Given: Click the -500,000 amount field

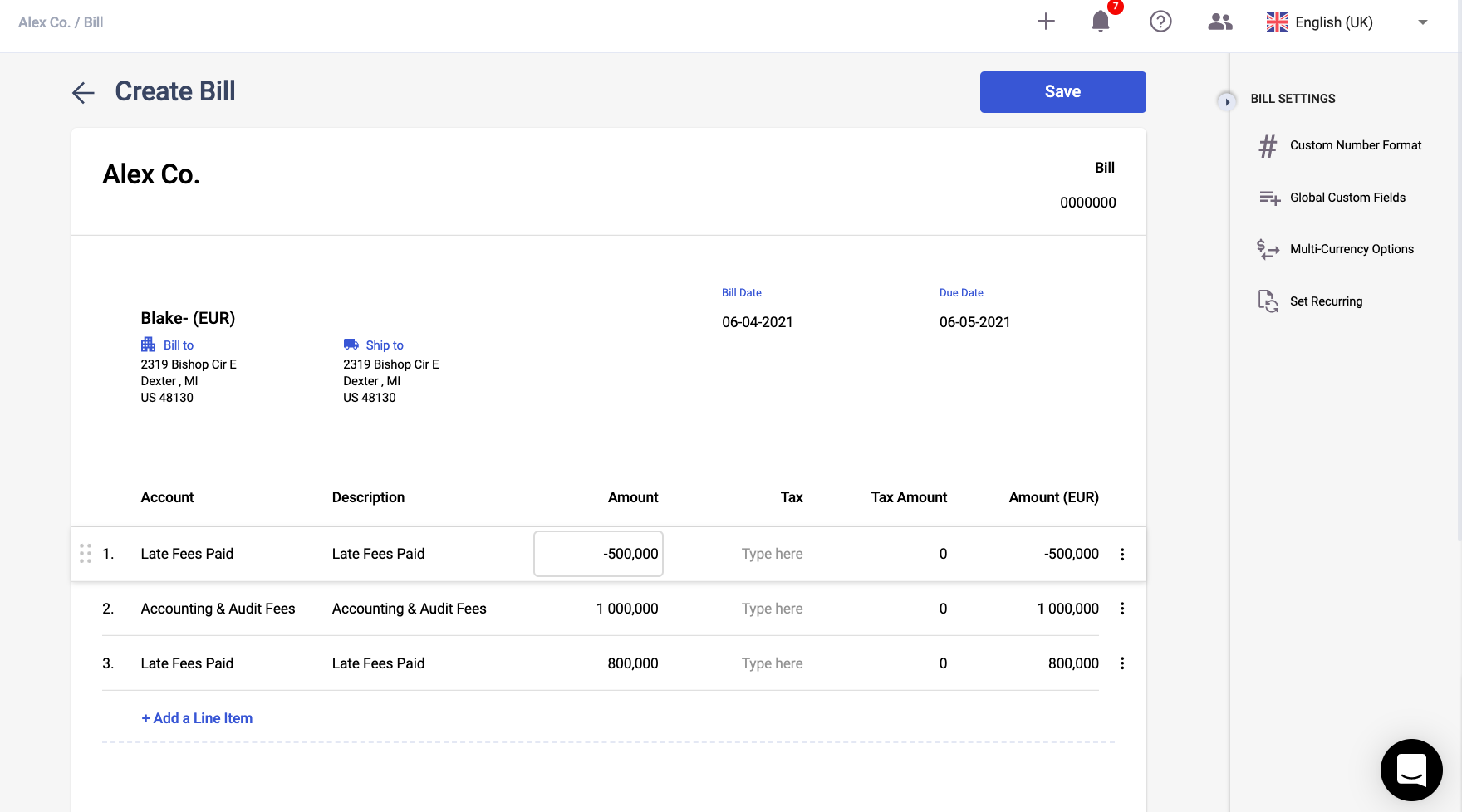Looking at the screenshot, I should click(598, 554).
